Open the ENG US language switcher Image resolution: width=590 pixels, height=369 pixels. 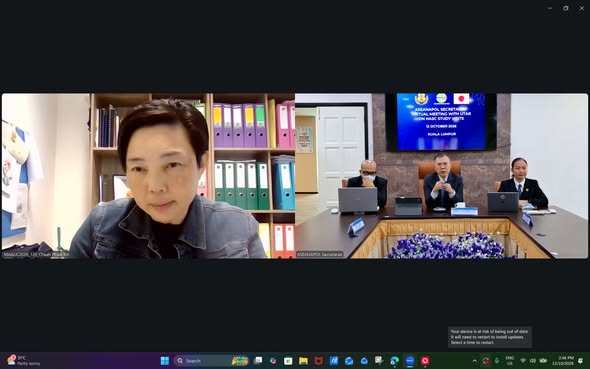(x=510, y=361)
